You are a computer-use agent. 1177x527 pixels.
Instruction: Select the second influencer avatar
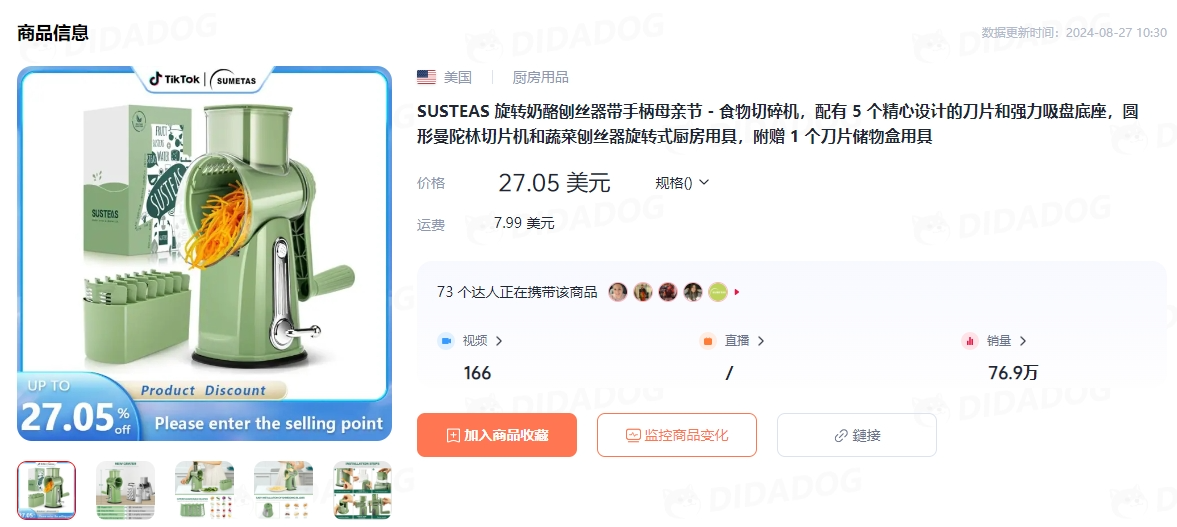click(x=643, y=292)
